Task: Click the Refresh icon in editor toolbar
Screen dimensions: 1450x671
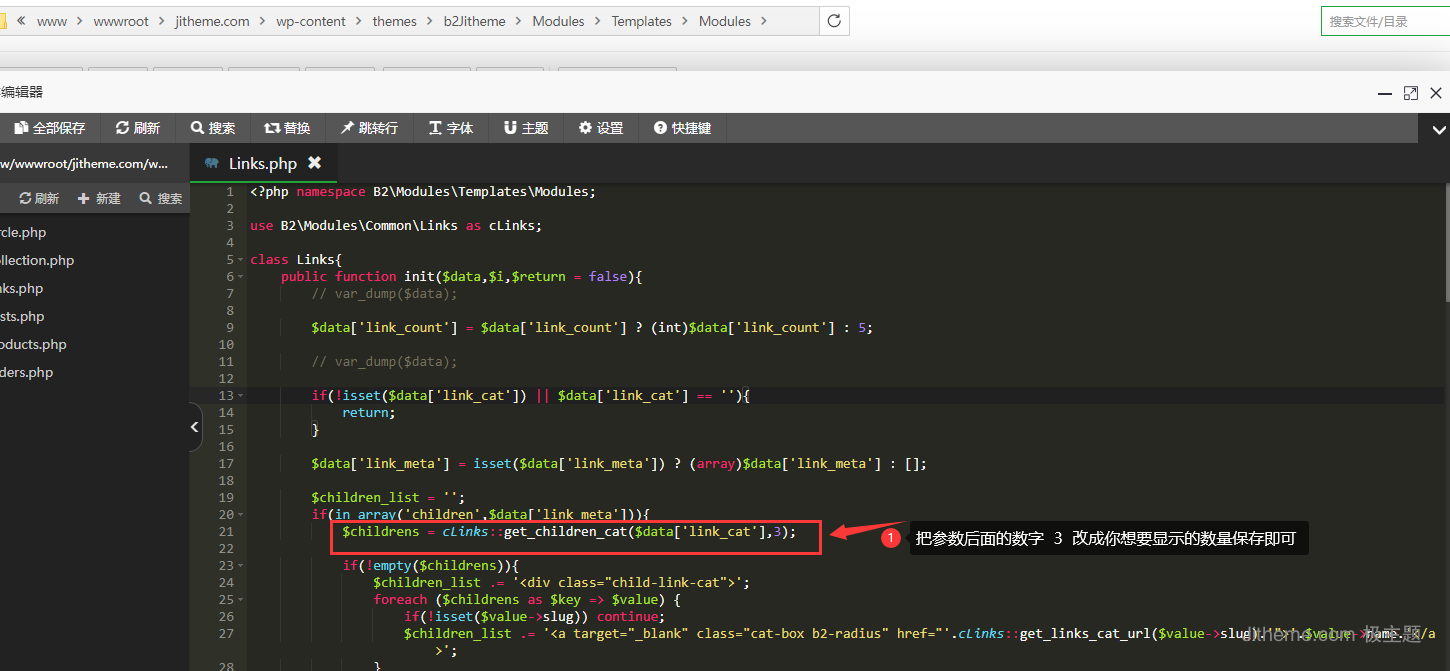Action: click(x=137, y=128)
